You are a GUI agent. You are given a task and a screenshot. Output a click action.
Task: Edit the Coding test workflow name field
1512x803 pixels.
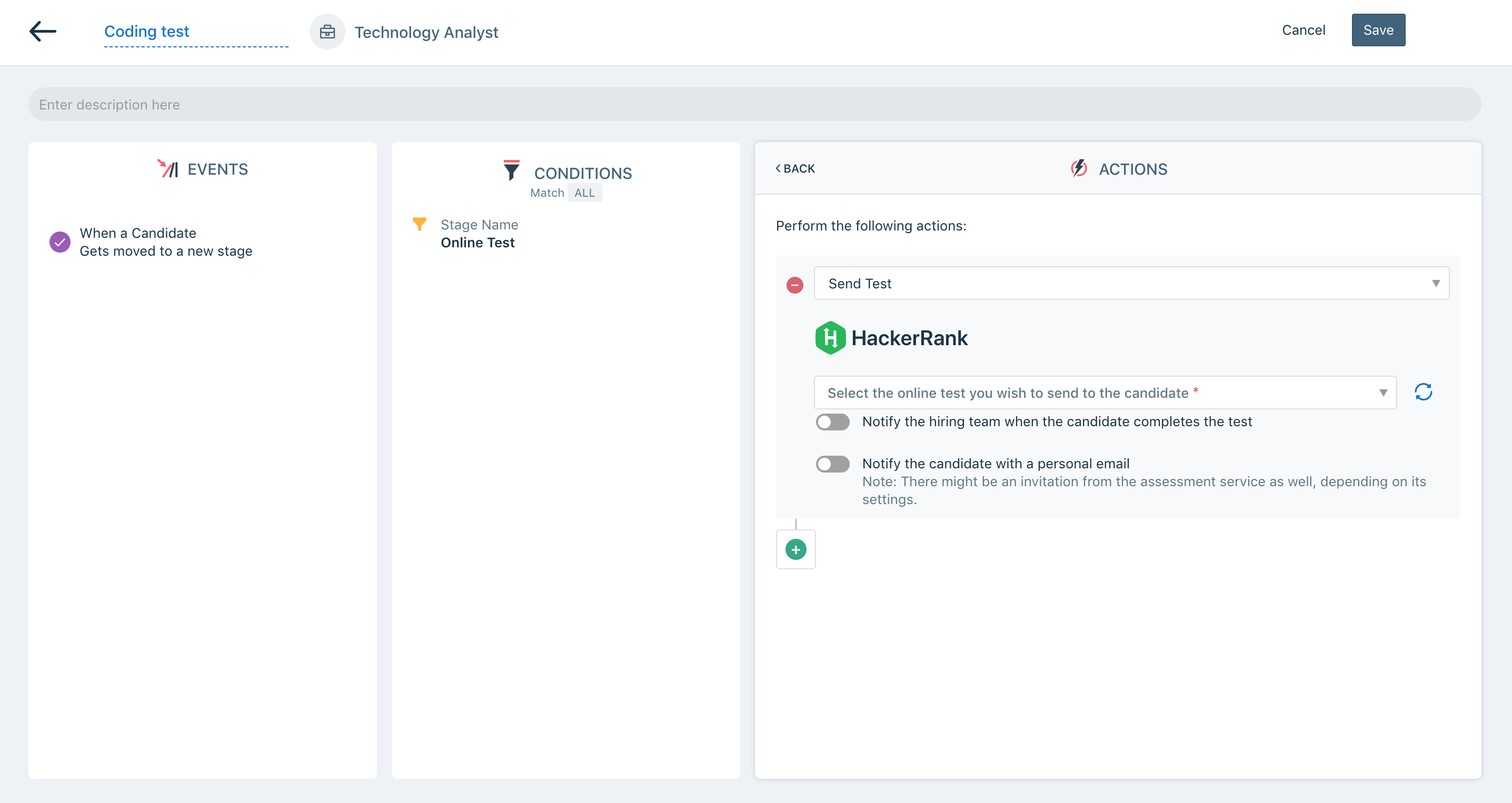click(x=196, y=32)
